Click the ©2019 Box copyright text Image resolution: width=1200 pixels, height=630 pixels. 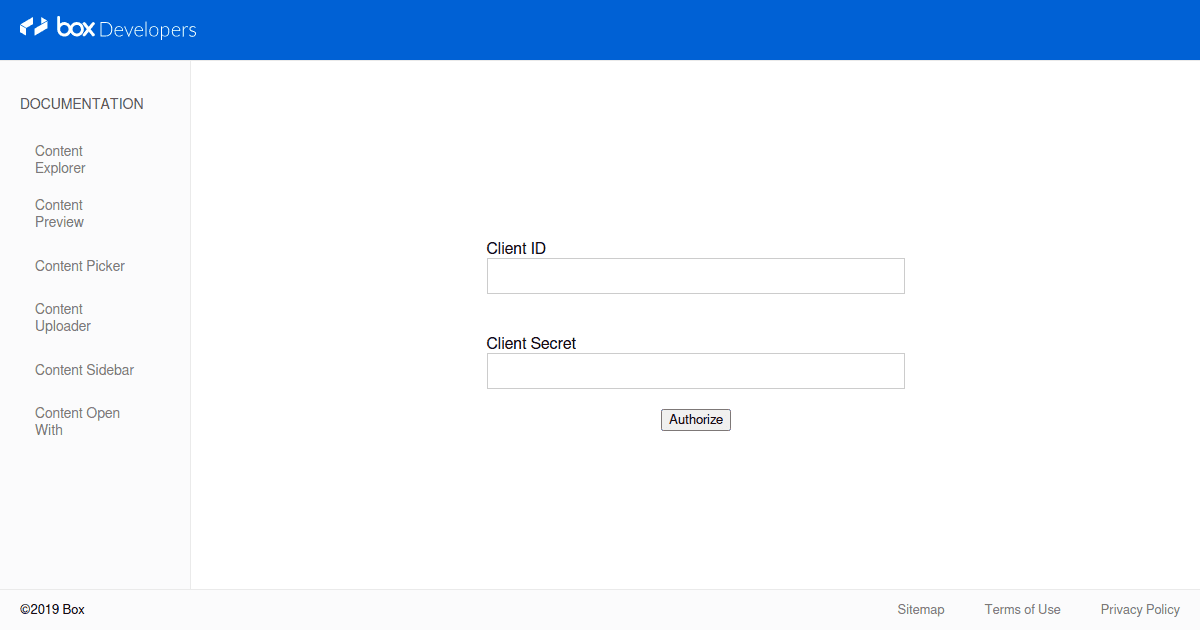pos(54,609)
